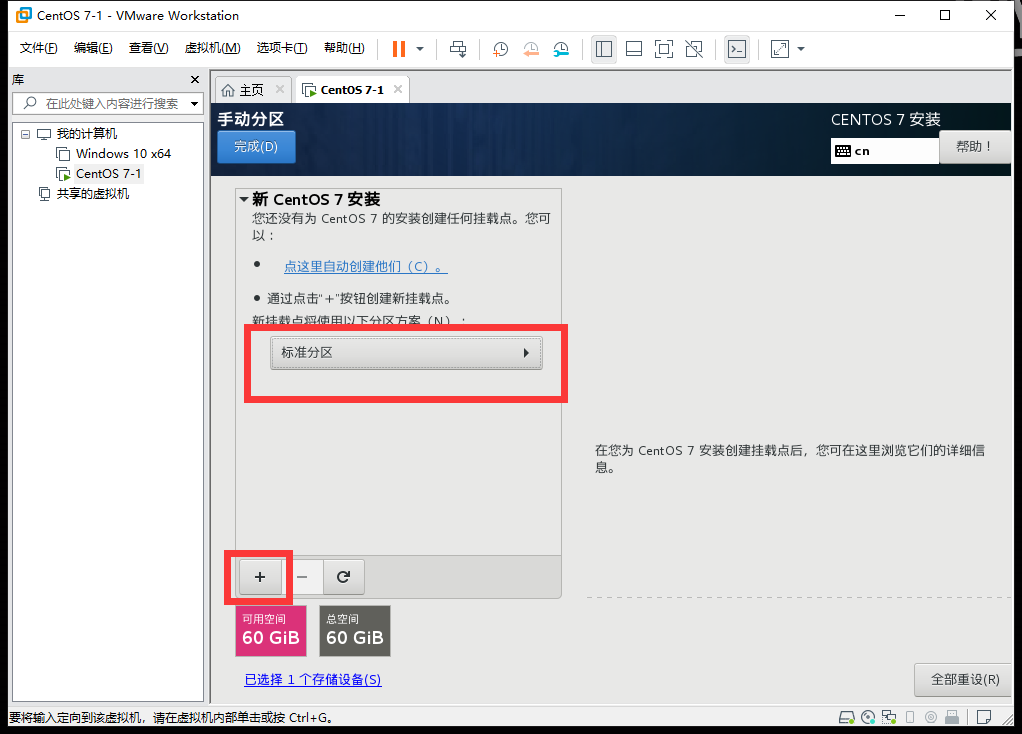Open the 帮助(H) menu
This screenshot has height=734, width=1022.
(x=344, y=48)
